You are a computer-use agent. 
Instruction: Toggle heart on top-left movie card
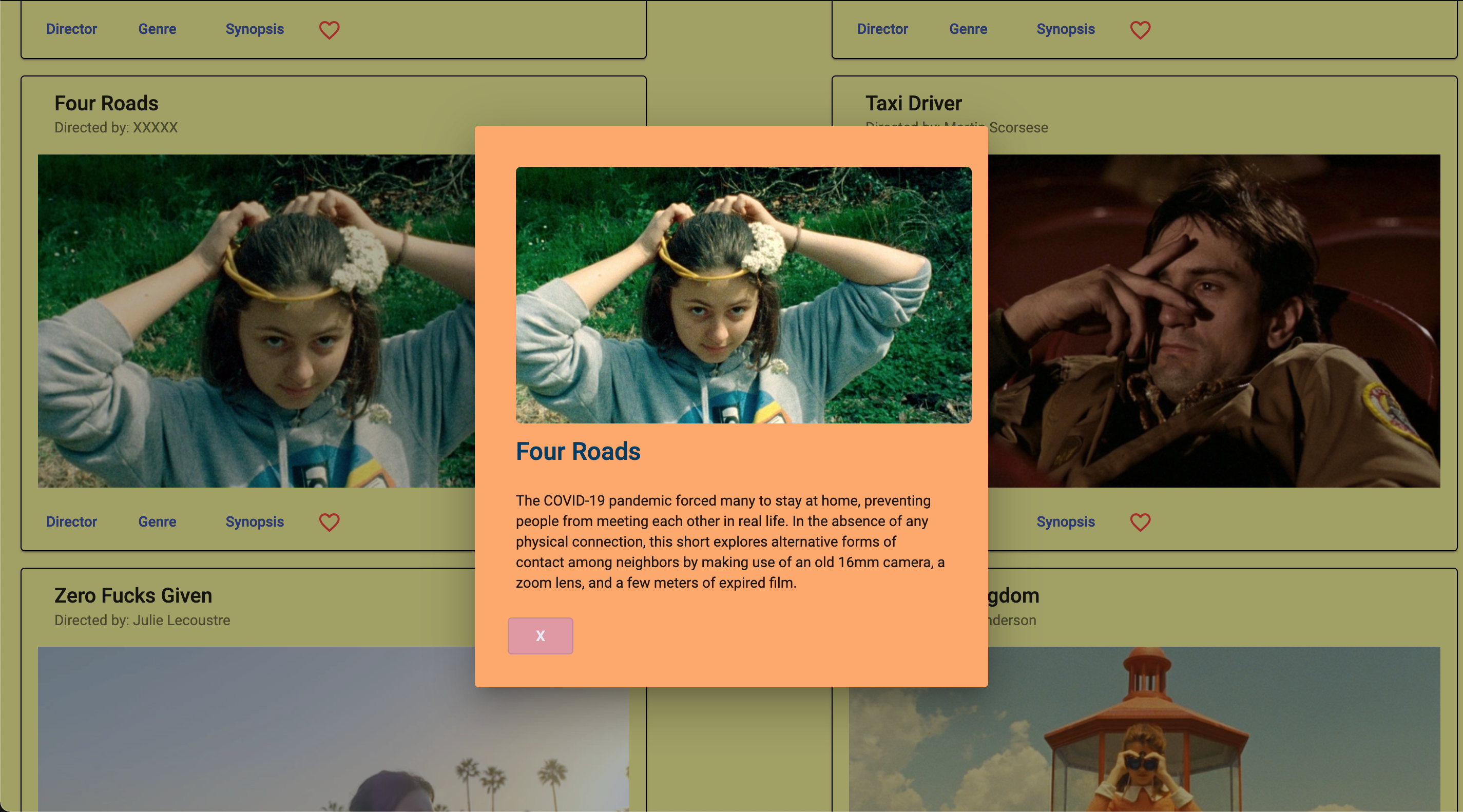[x=329, y=30]
